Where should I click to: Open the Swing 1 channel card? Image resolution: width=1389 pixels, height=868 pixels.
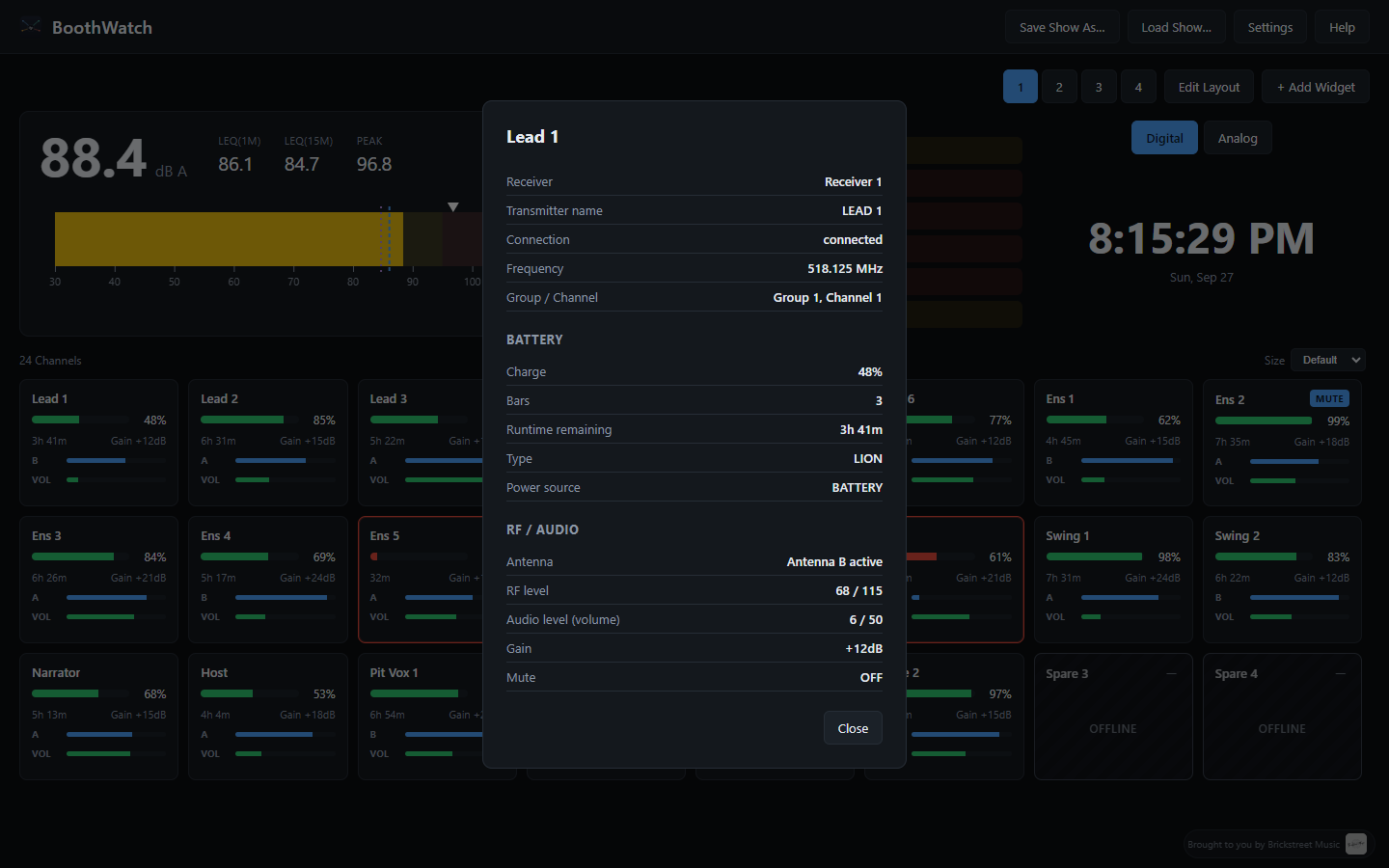tap(1113, 580)
